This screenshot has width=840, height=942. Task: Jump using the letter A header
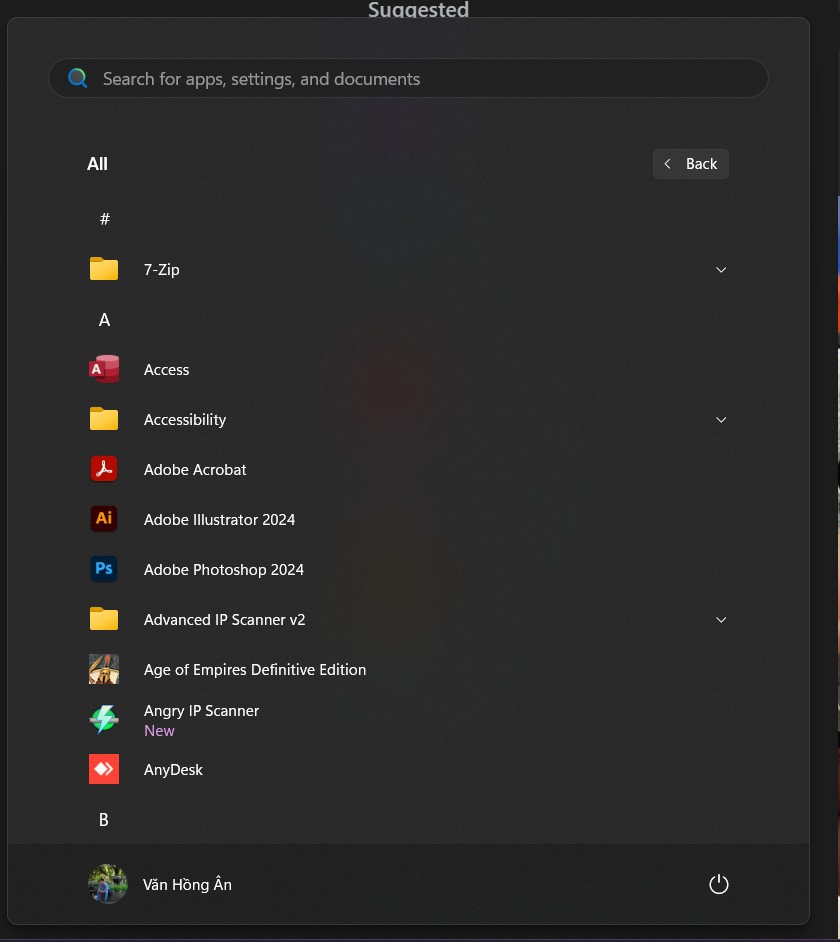coord(104,320)
